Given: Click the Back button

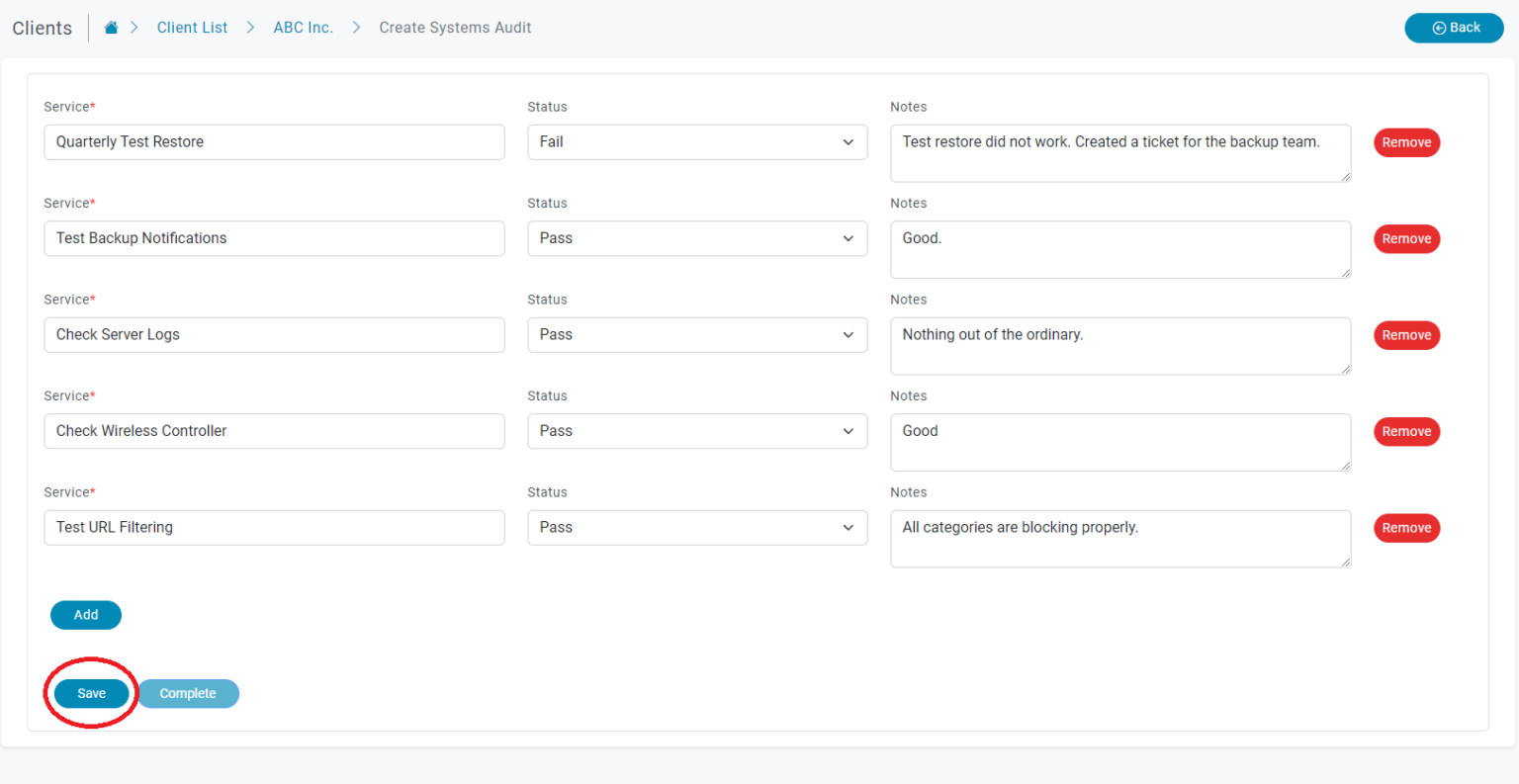Looking at the screenshot, I should (1454, 28).
